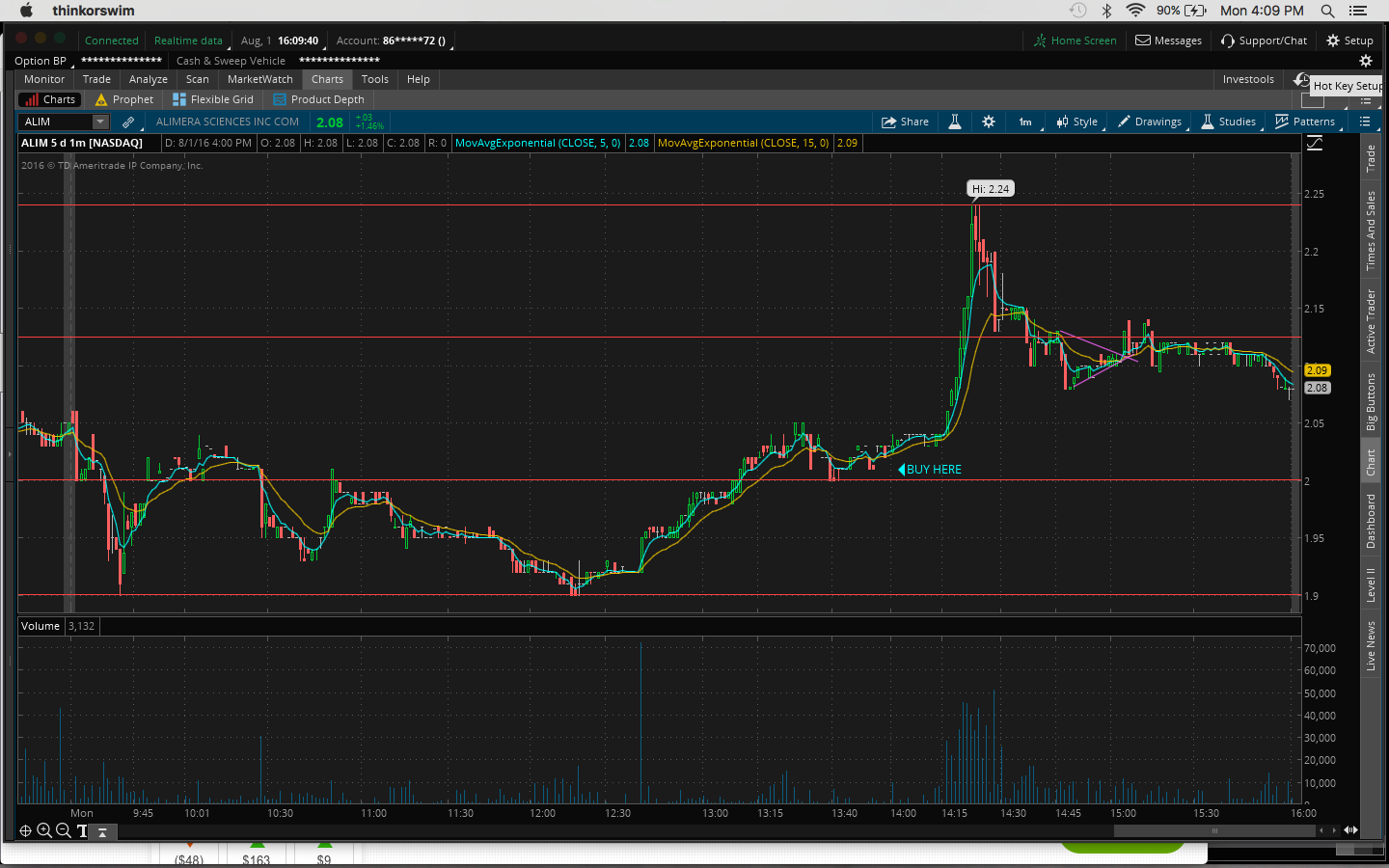Open the Setup menu
The height and width of the screenshot is (868, 1389).
tap(1349, 41)
